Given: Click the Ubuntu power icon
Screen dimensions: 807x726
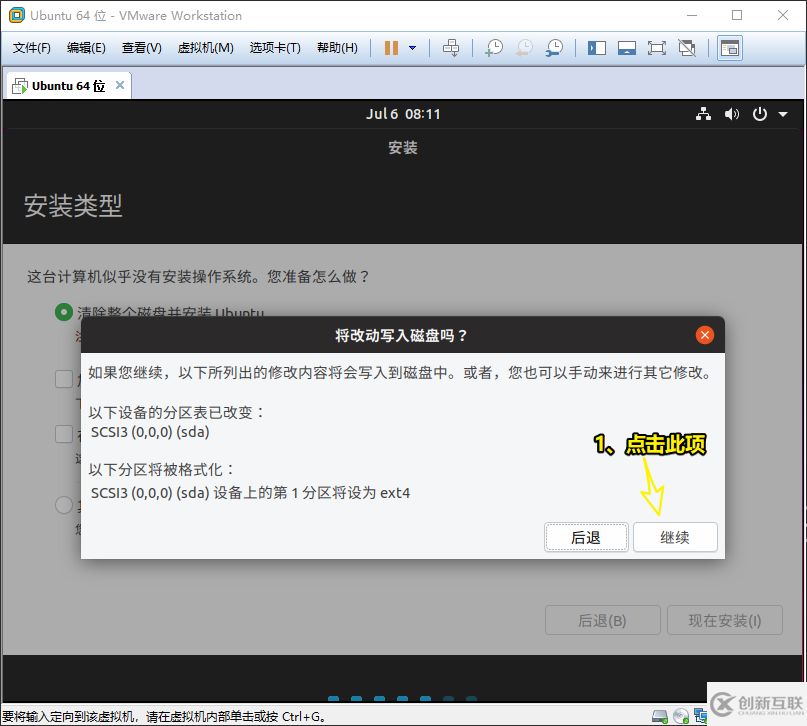Looking at the screenshot, I should [760, 114].
